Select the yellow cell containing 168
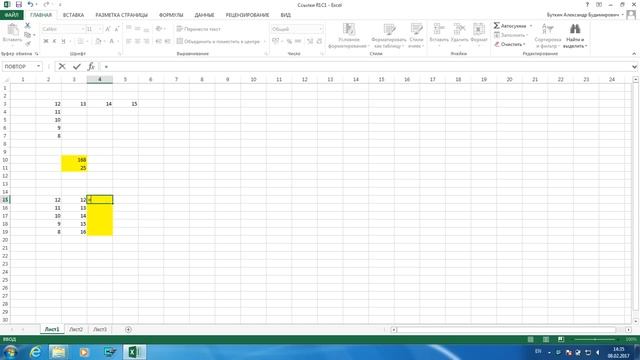 [x=74, y=160]
